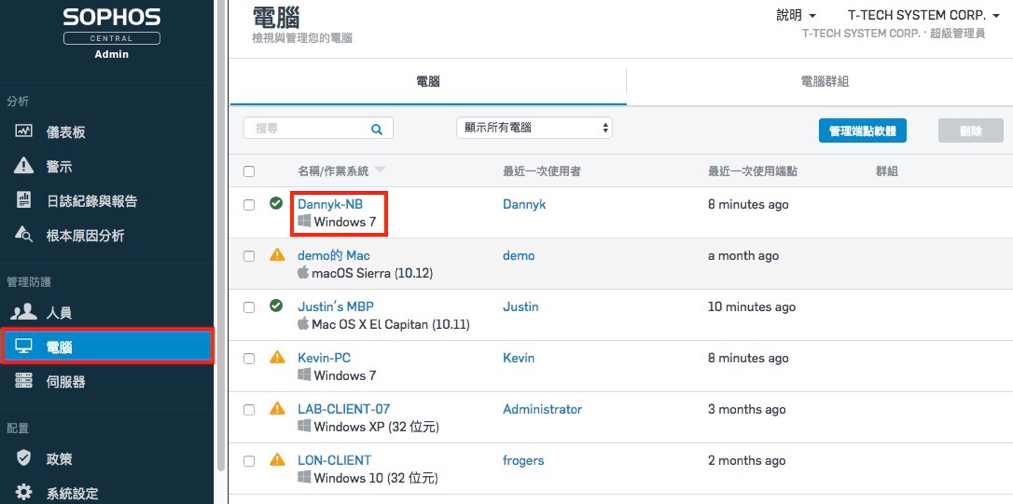
Task: Open user link frogers
Action: 523,460
